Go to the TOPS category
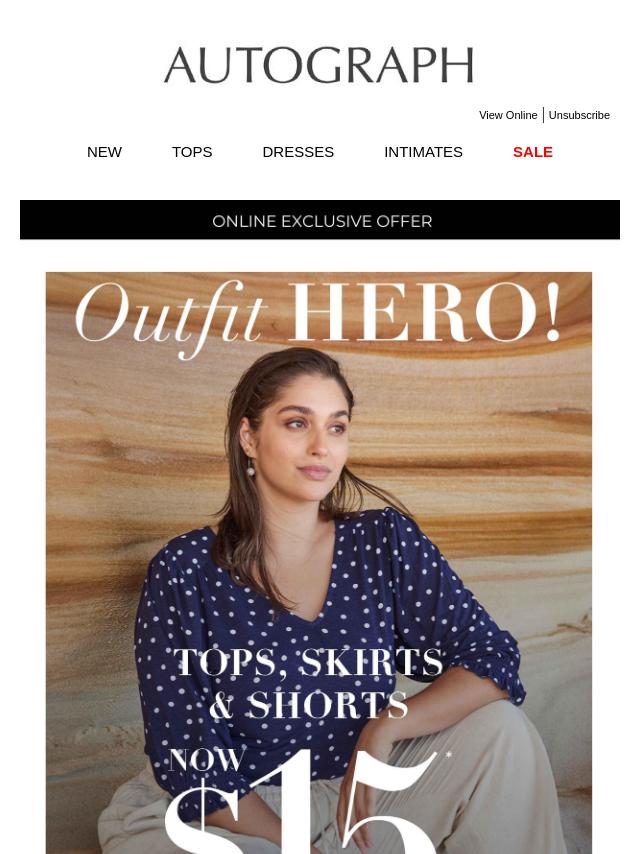Screen dimensions: 640x854 192,152
